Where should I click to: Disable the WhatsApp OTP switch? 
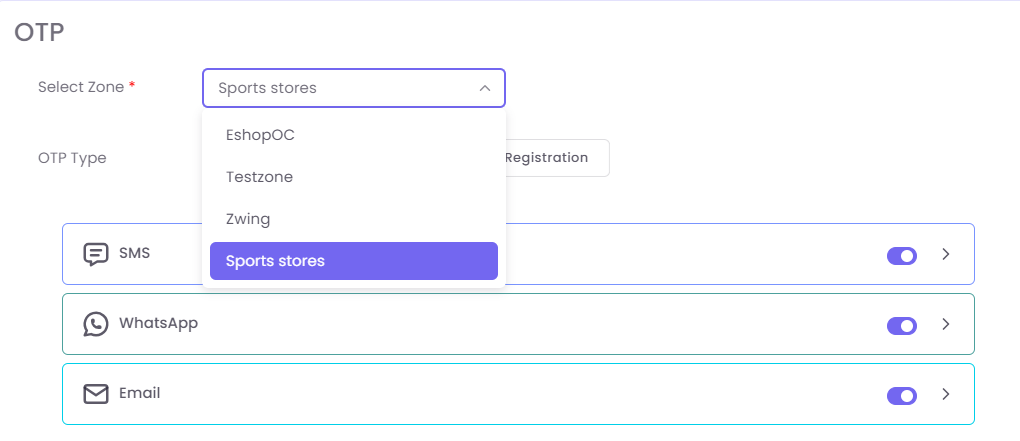click(x=901, y=325)
